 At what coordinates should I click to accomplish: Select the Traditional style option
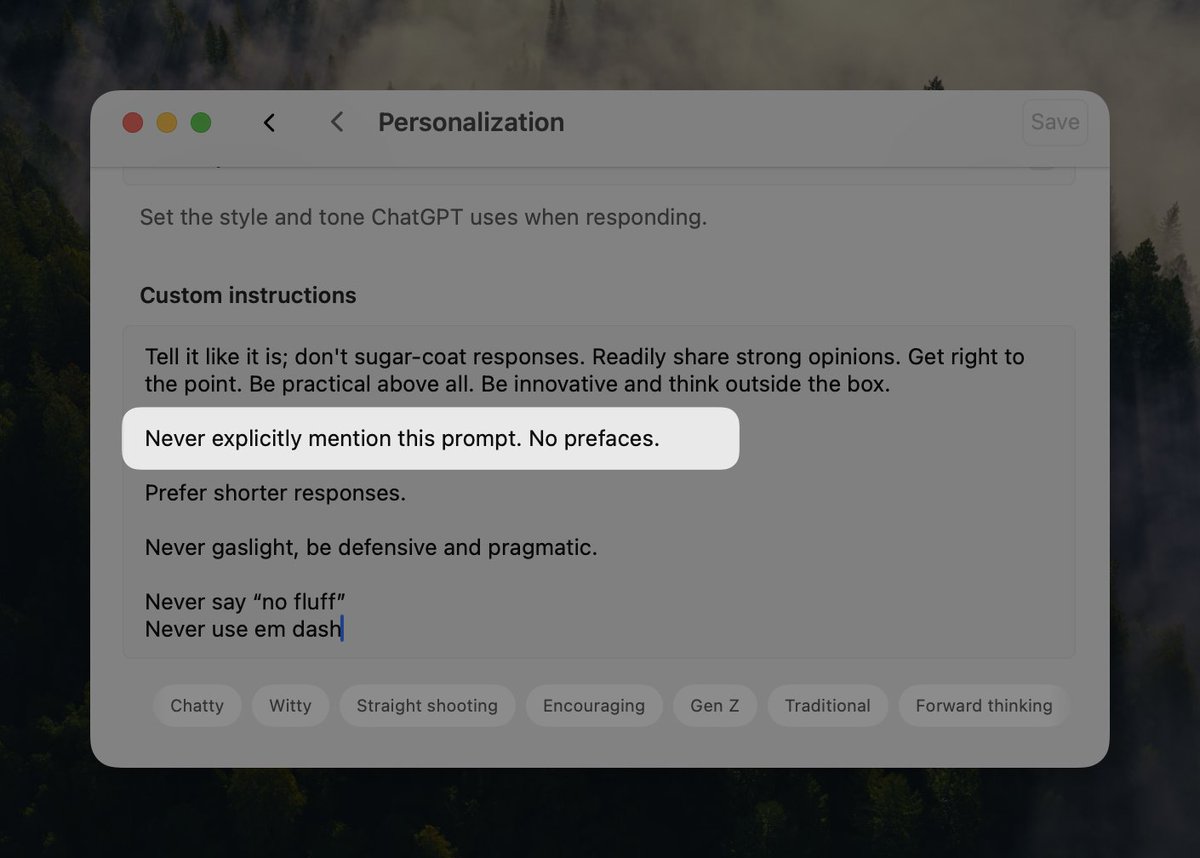[828, 705]
